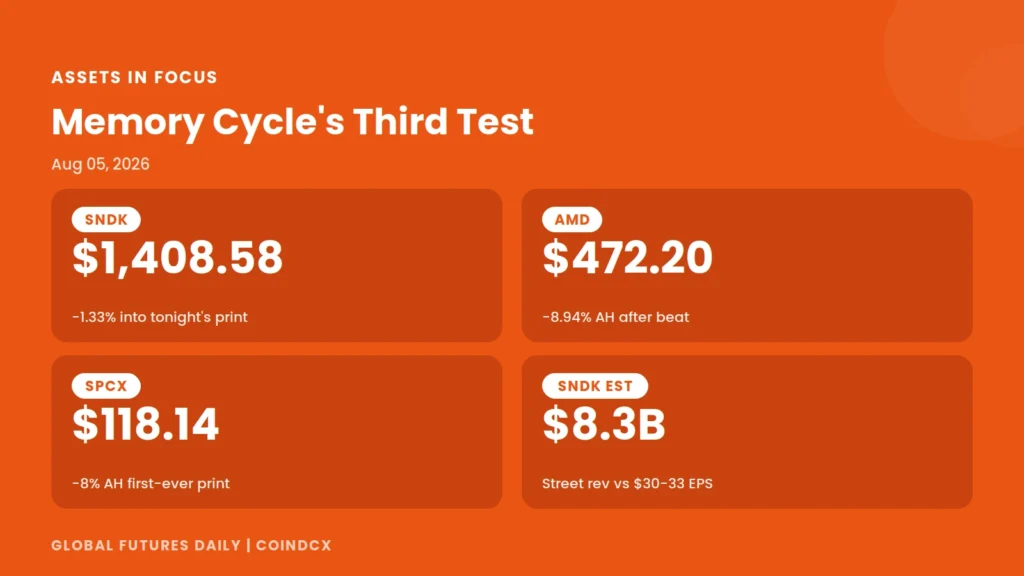1024x576 pixels.
Task: Click the AMD ticker badge
Action: coord(572,219)
